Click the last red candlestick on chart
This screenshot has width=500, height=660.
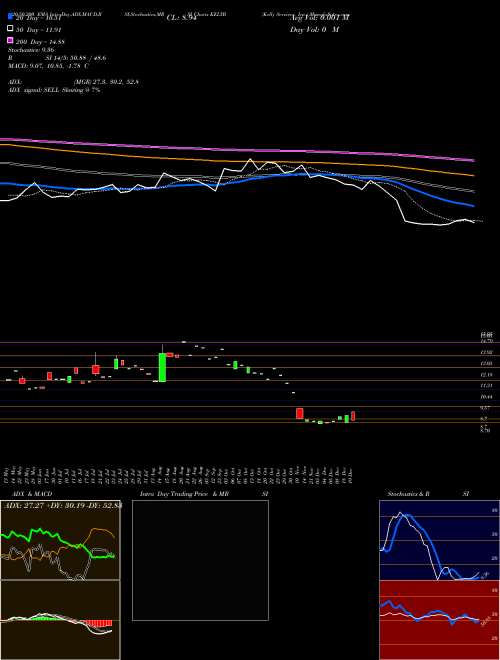click(353, 416)
